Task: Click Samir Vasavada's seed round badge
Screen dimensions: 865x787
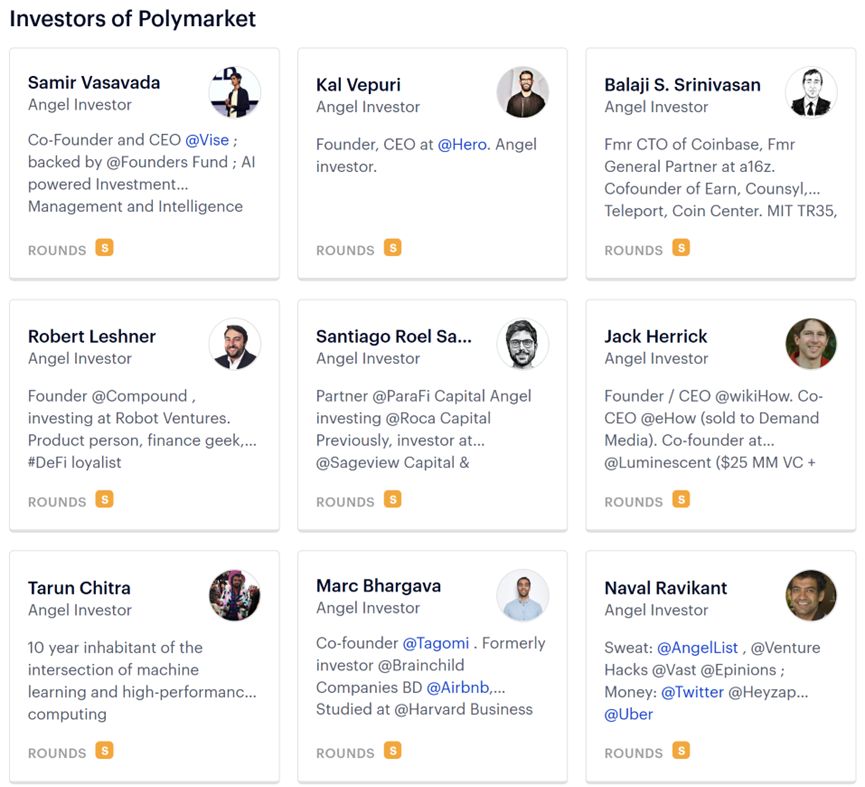Action: [104, 248]
